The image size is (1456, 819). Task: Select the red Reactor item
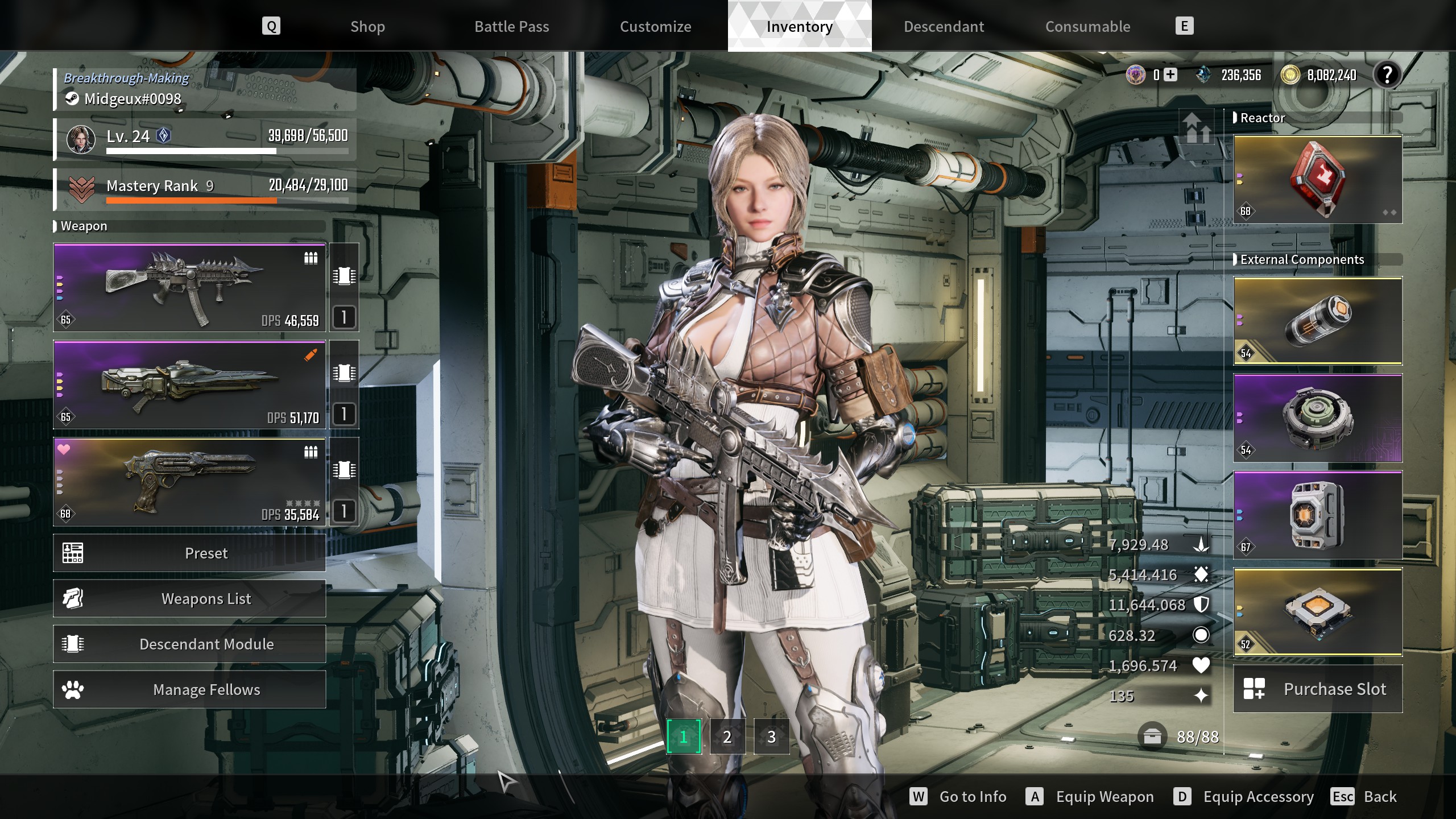tap(1318, 179)
